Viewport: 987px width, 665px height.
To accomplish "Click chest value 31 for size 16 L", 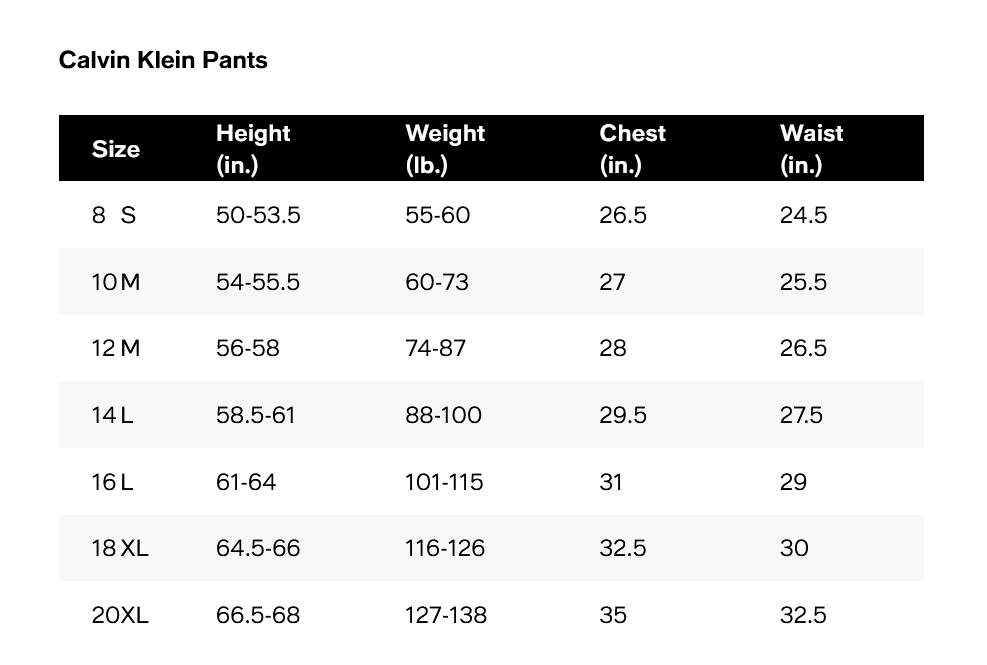I will coord(611,482).
